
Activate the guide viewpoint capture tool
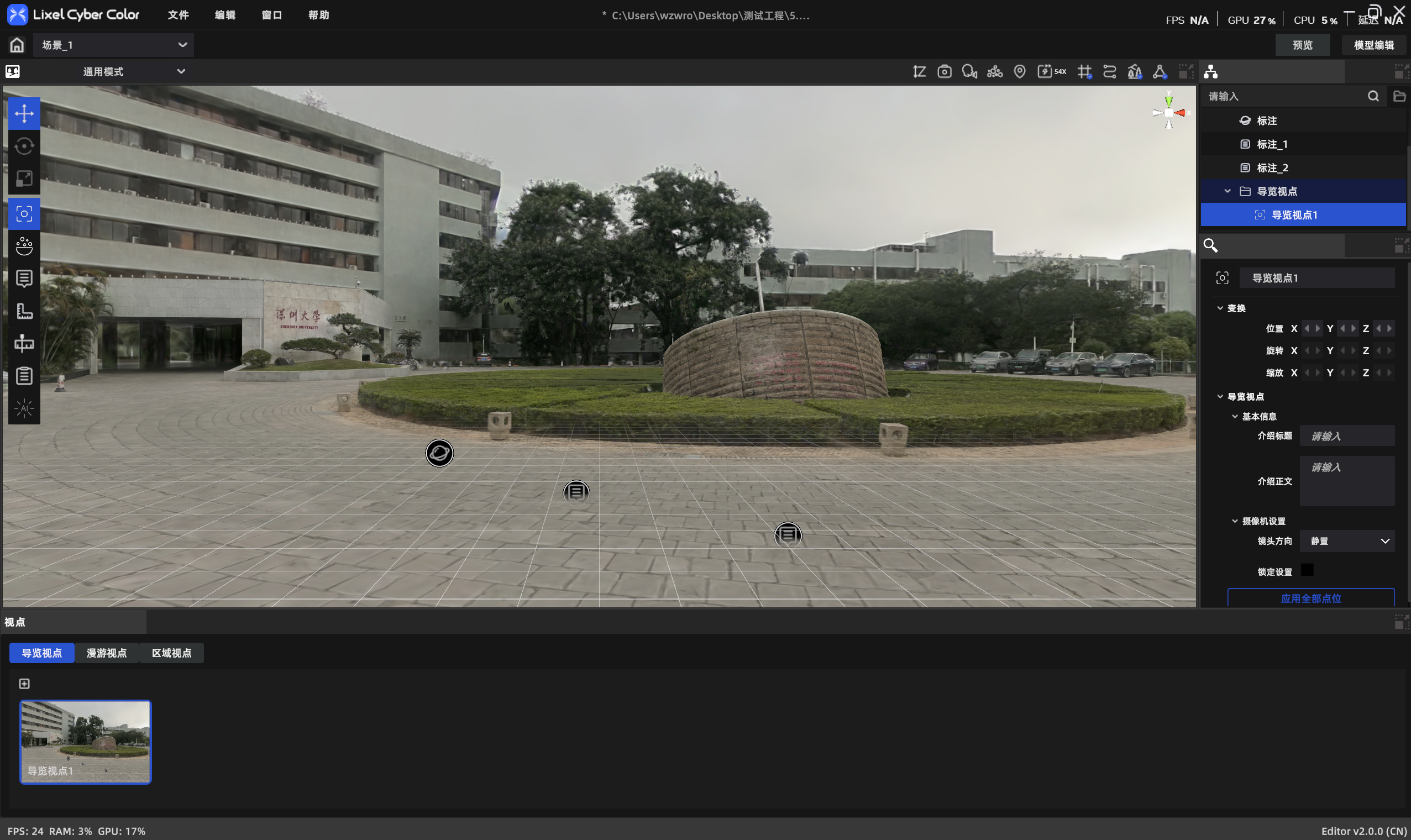click(x=24, y=214)
